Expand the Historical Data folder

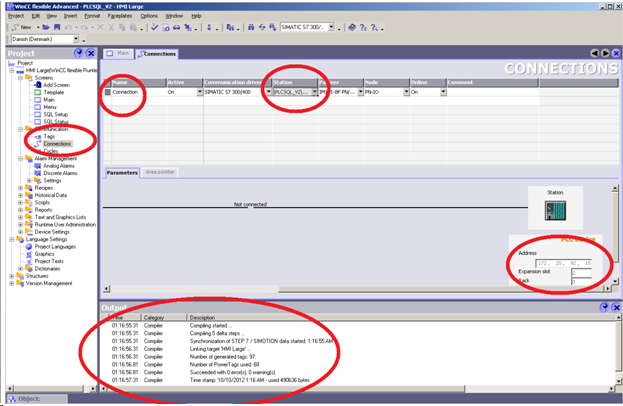pos(21,195)
